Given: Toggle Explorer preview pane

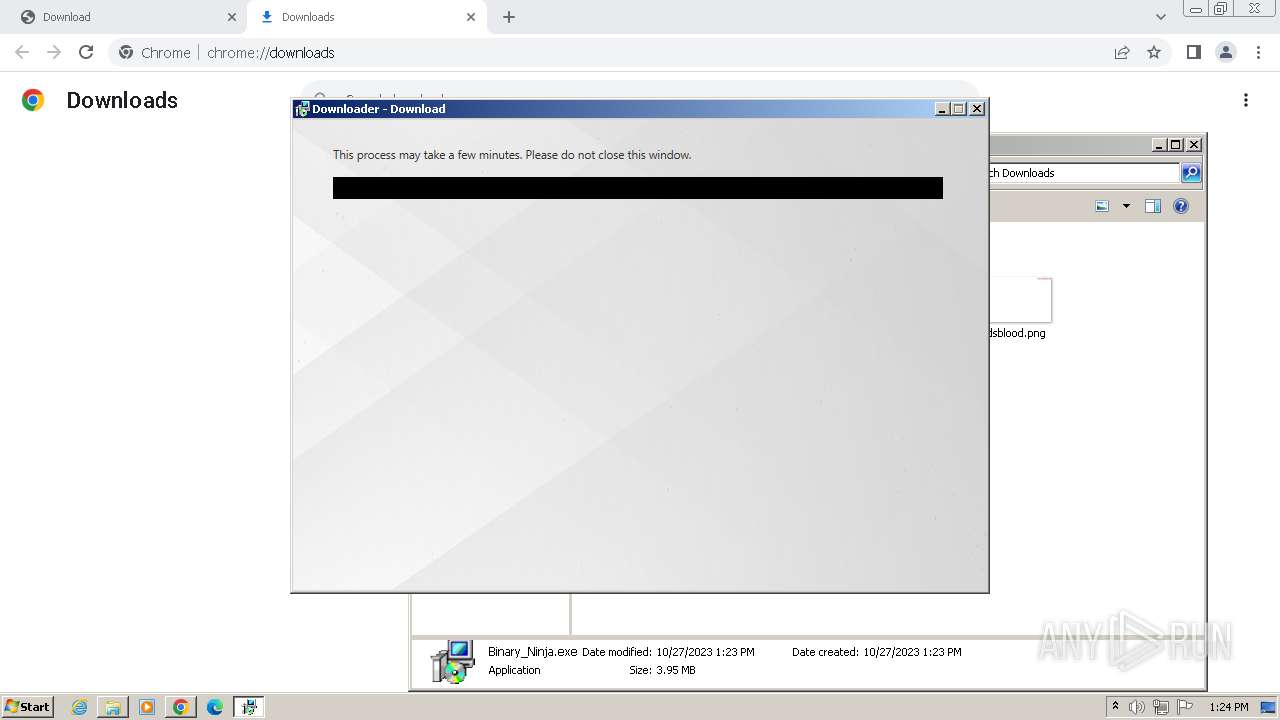Looking at the screenshot, I should pos(1152,206).
